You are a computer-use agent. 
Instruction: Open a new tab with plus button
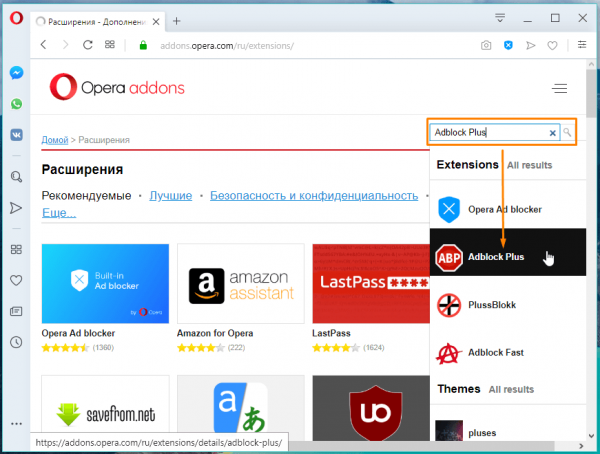[176, 21]
